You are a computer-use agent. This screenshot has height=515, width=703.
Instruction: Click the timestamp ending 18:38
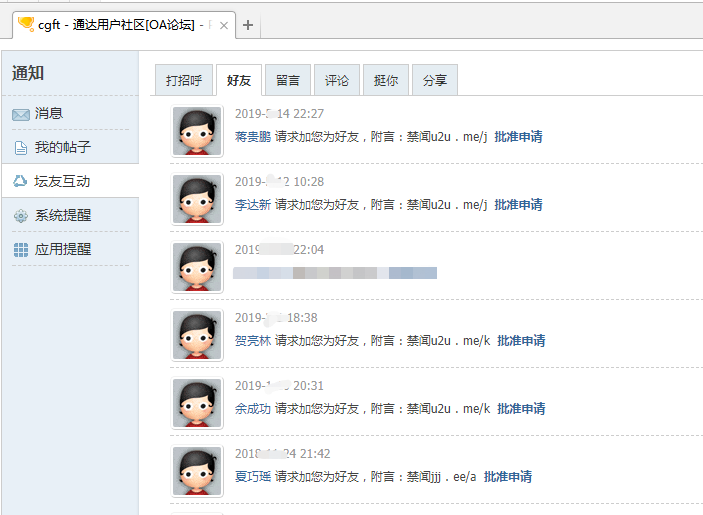point(276,318)
